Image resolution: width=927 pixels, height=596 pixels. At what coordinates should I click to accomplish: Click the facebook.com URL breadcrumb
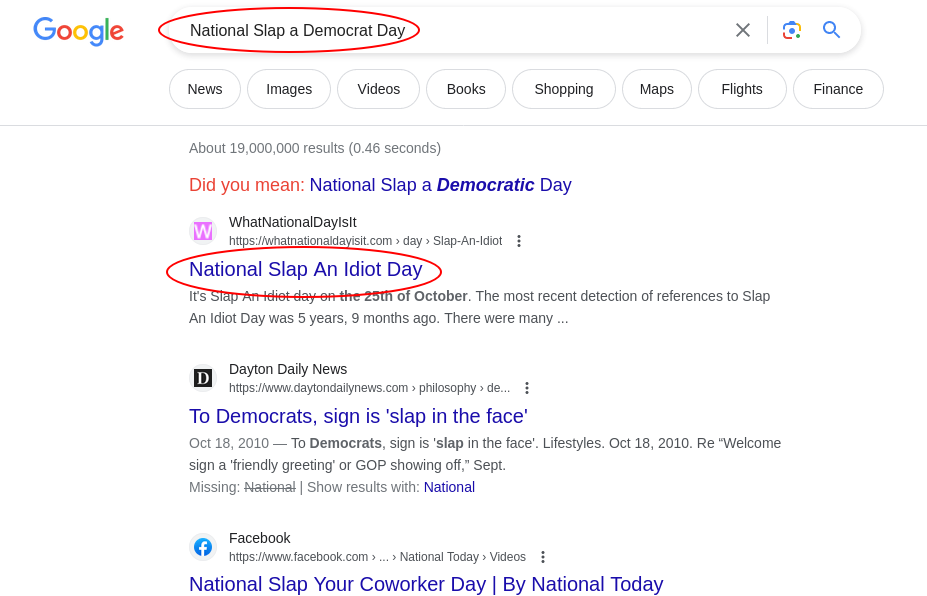pyautogui.click(x=377, y=557)
